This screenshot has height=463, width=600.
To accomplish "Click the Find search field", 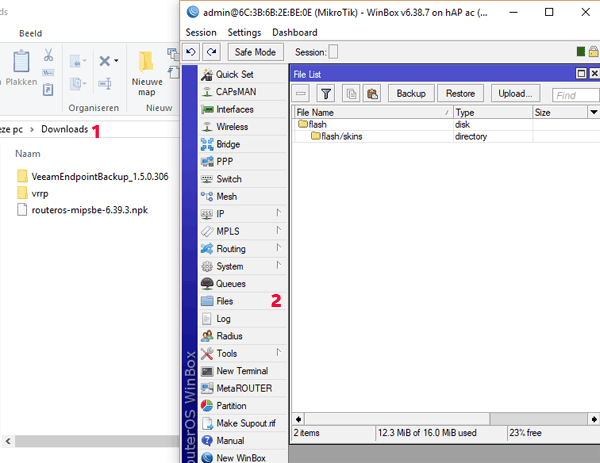I will 576,95.
